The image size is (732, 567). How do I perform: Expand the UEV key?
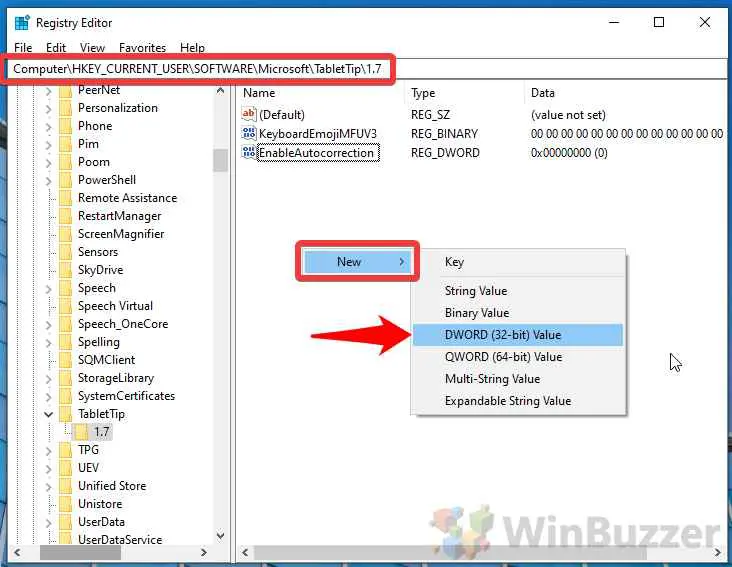49,469
